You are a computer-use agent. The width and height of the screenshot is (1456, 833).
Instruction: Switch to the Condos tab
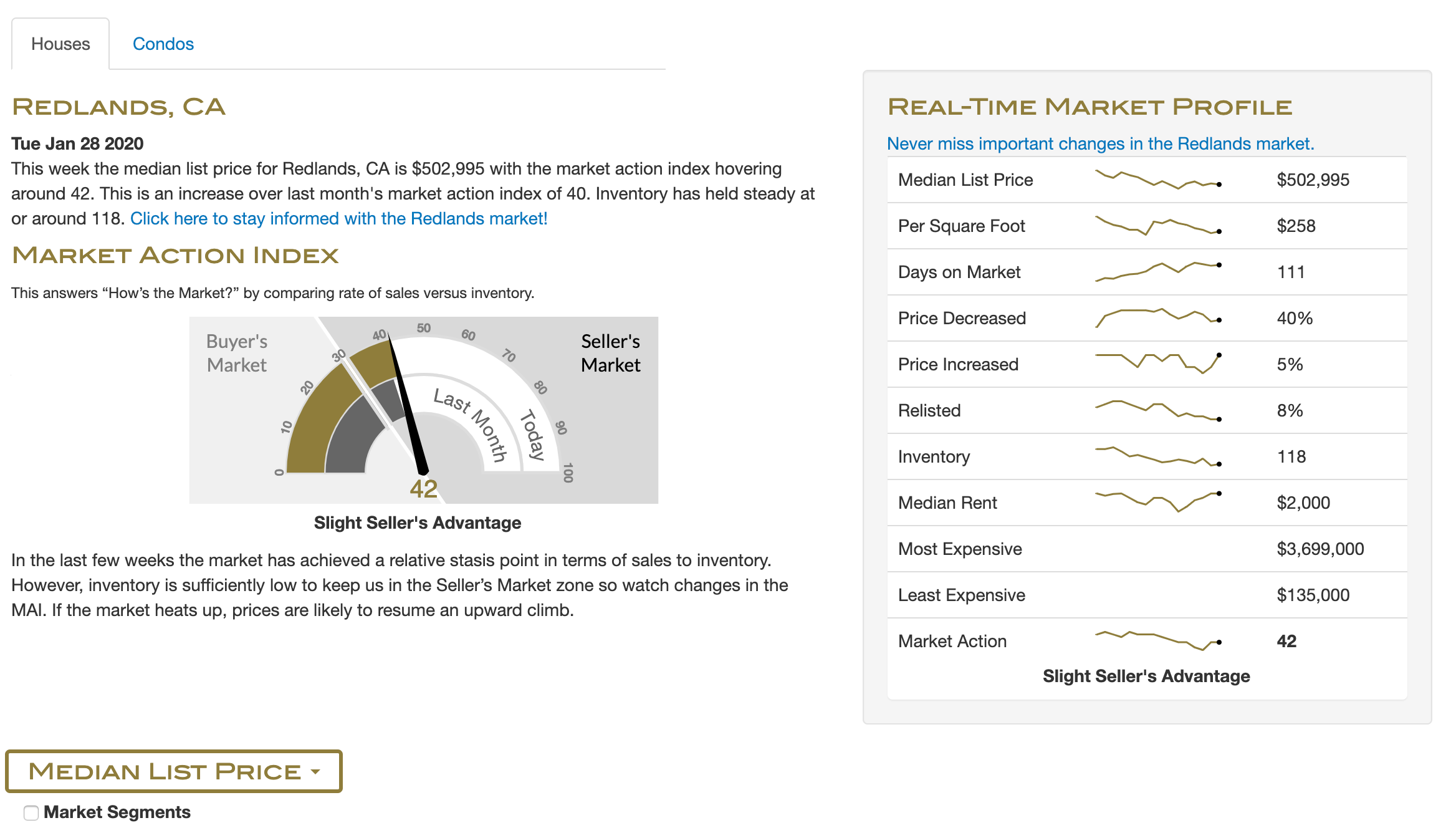tap(163, 44)
